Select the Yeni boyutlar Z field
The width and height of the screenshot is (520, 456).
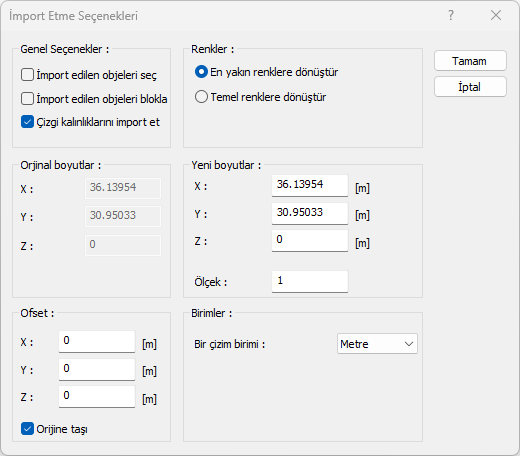[x=310, y=240]
